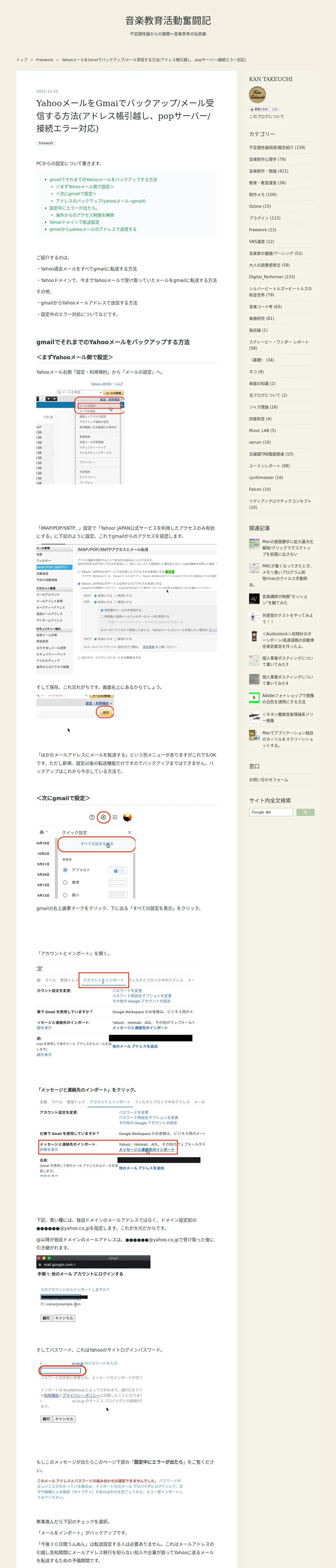This screenshot has height=1568, width=336.
Task: Click thumbnail for <ネタ>難解音楽理論系フリー画像
Action: tap(254, 716)
